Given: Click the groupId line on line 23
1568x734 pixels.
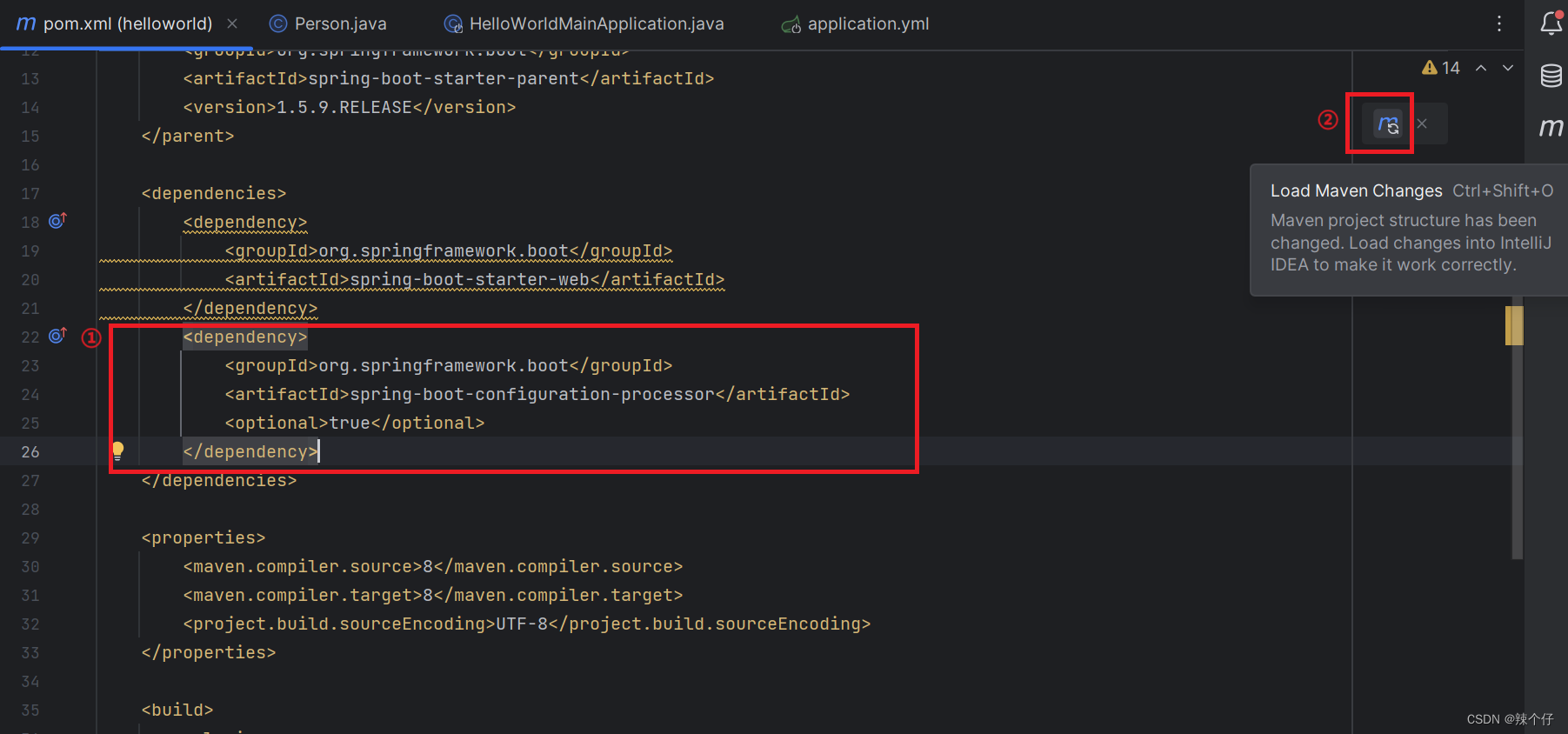Looking at the screenshot, I should [449, 365].
